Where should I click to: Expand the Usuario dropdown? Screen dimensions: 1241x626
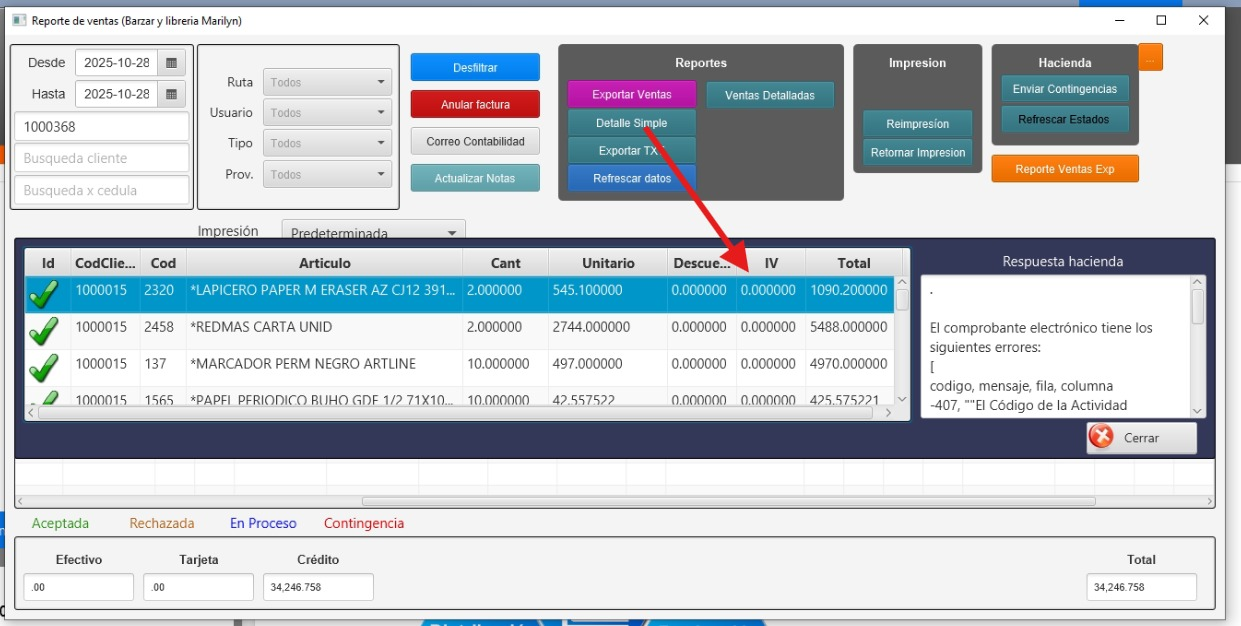[x=327, y=114]
